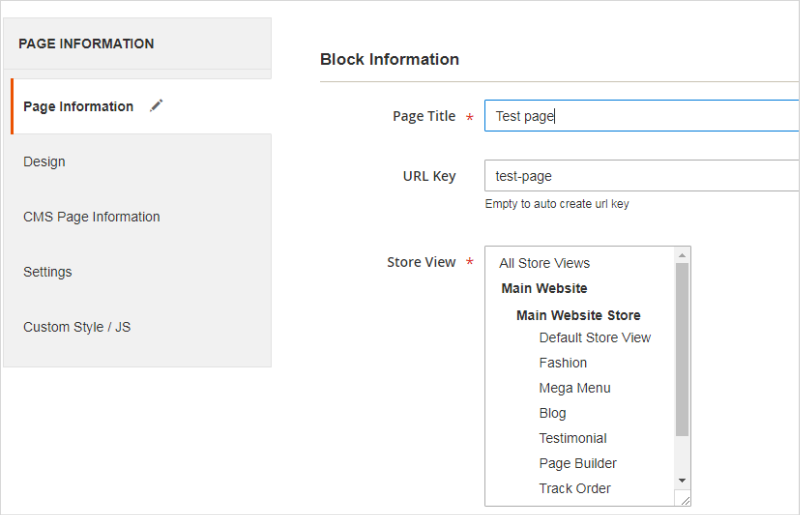Open the CMS Page Information tab
The height and width of the screenshot is (515, 800).
point(91,217)
